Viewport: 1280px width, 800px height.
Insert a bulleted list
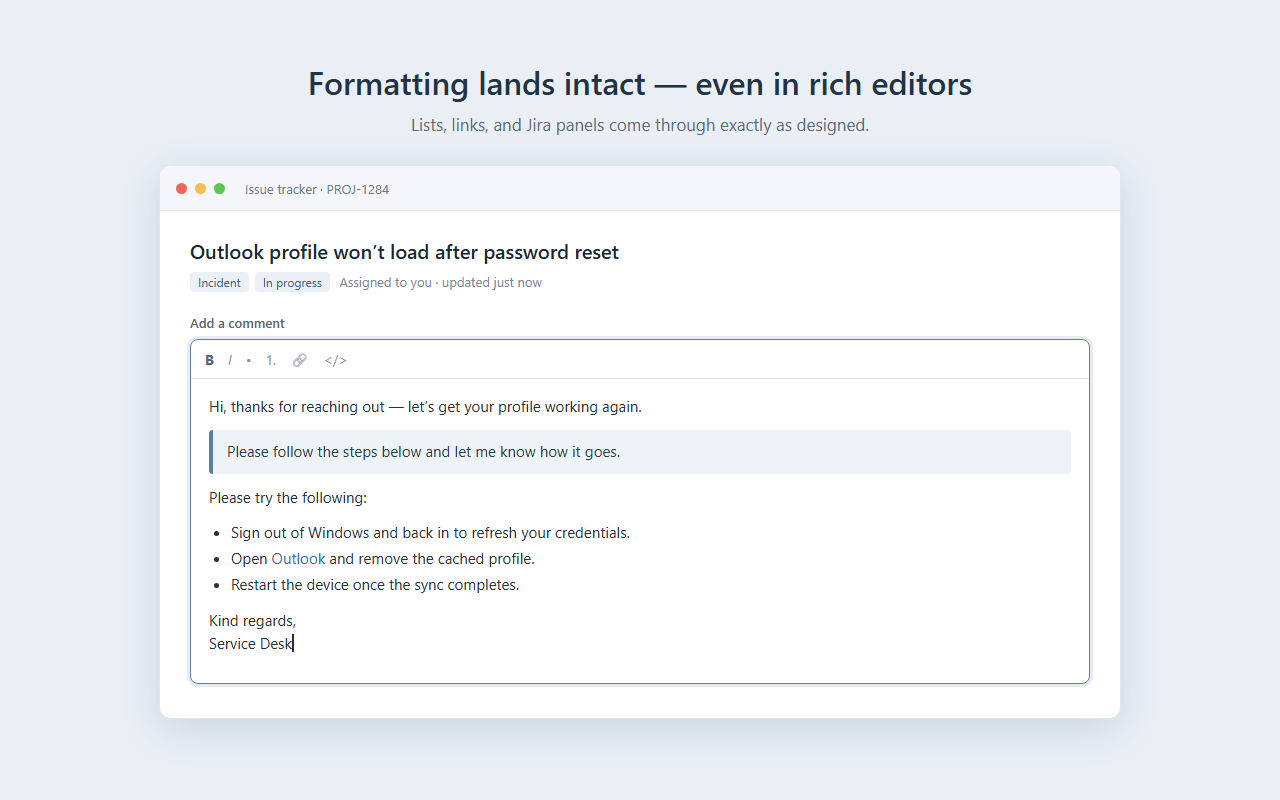249,360
